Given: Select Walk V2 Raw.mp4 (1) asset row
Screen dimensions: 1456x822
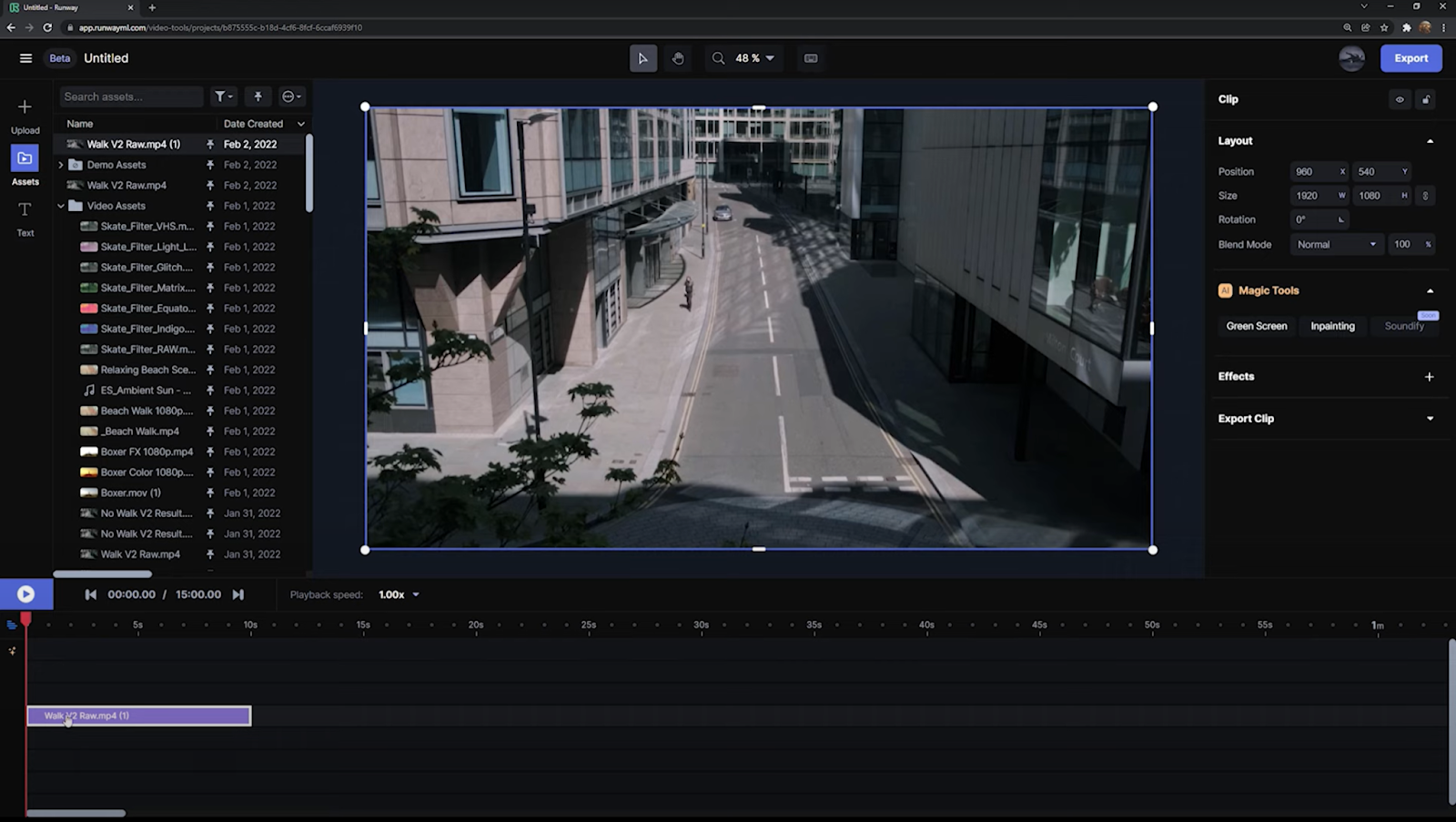Looking at the screenshot, I should (180, 144).
